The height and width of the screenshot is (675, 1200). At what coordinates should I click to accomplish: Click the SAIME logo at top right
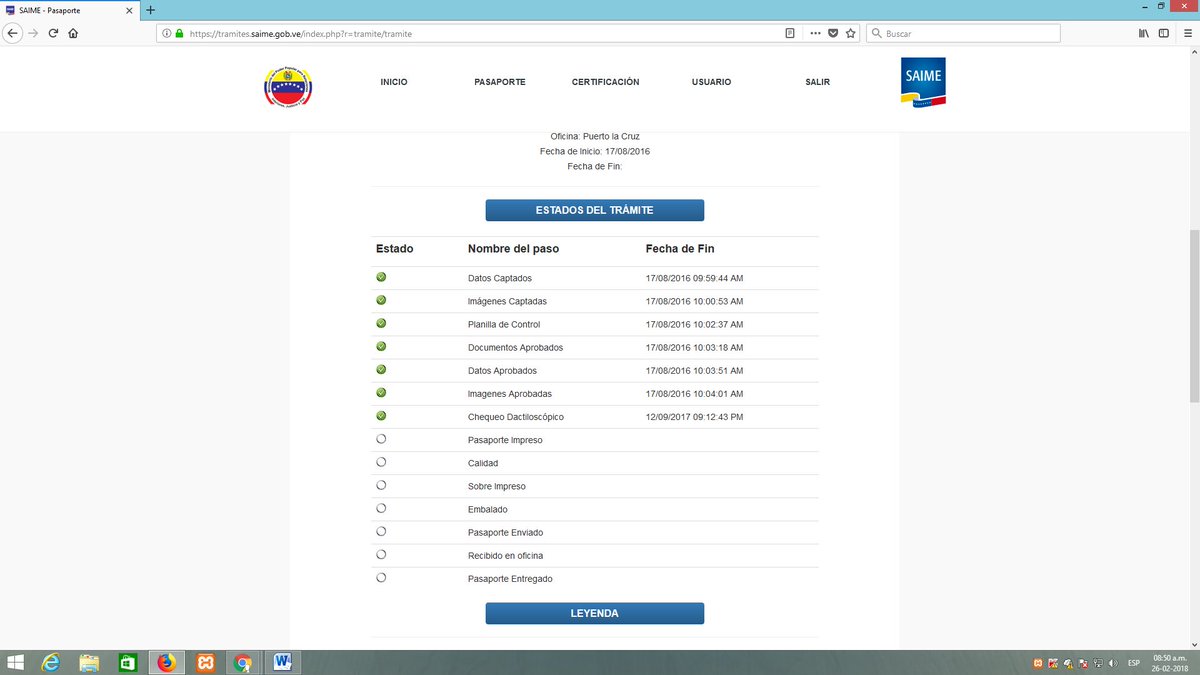click(923, 82)
